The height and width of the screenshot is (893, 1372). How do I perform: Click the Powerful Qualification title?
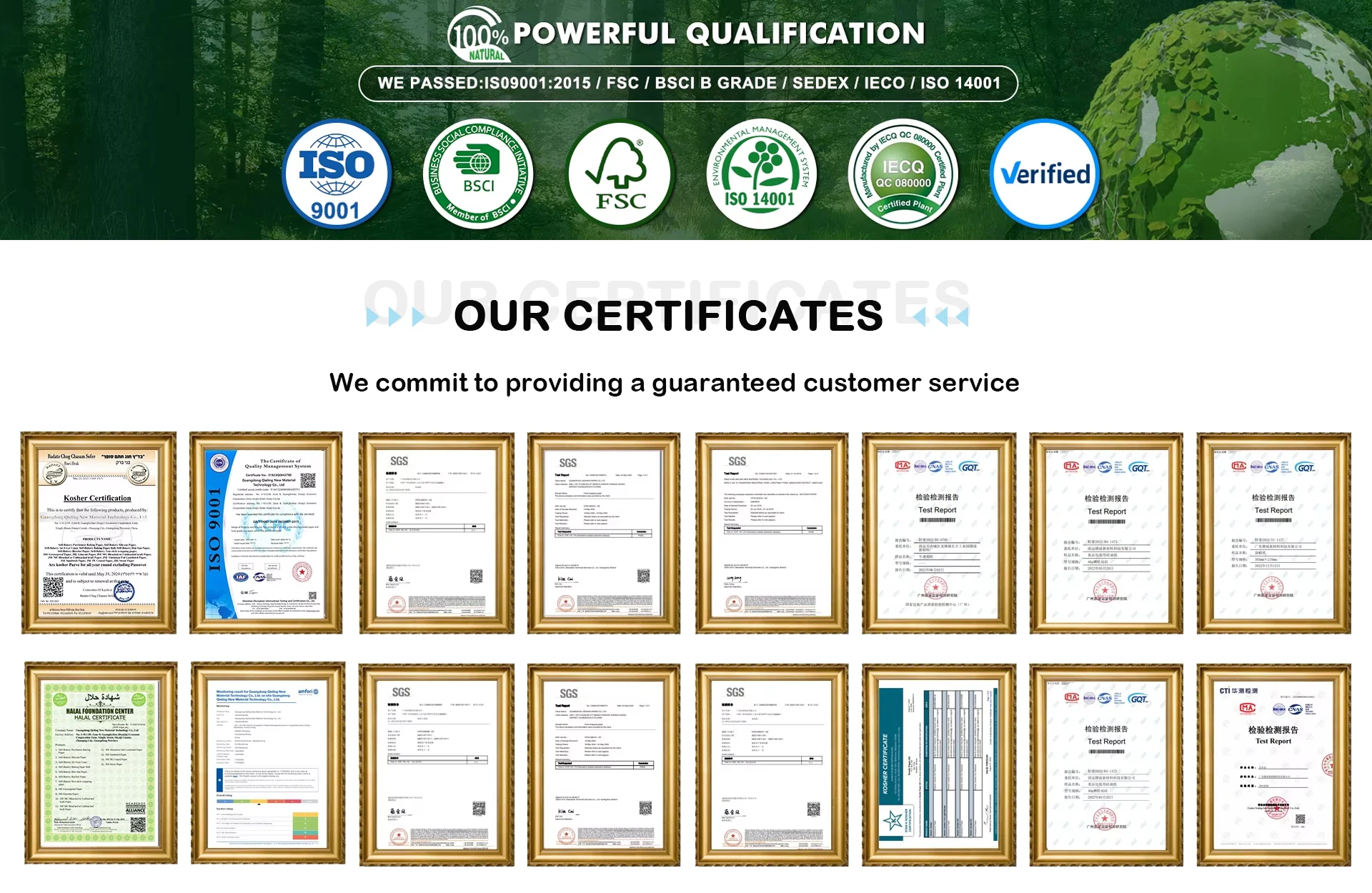click(x=718, y=34)
